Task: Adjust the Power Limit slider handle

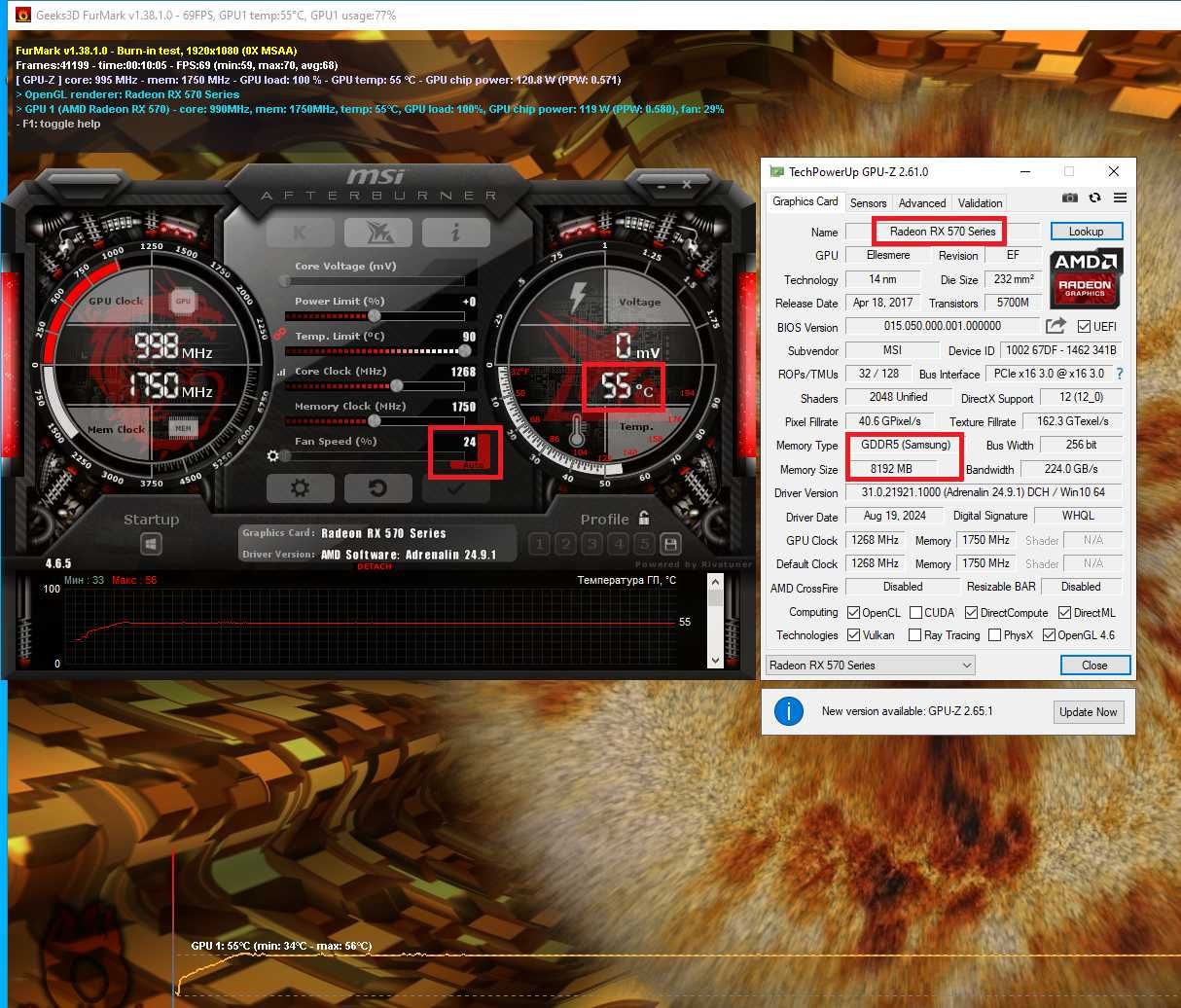Action: coord(375,315)
